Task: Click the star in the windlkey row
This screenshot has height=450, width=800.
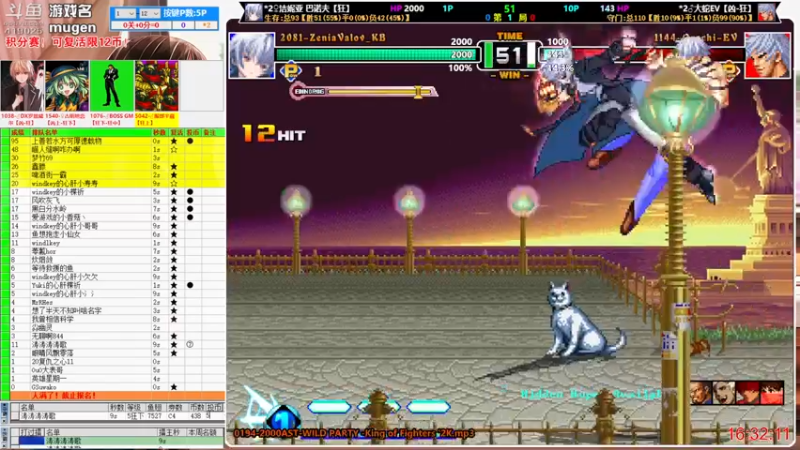Action: coord(174,243)
